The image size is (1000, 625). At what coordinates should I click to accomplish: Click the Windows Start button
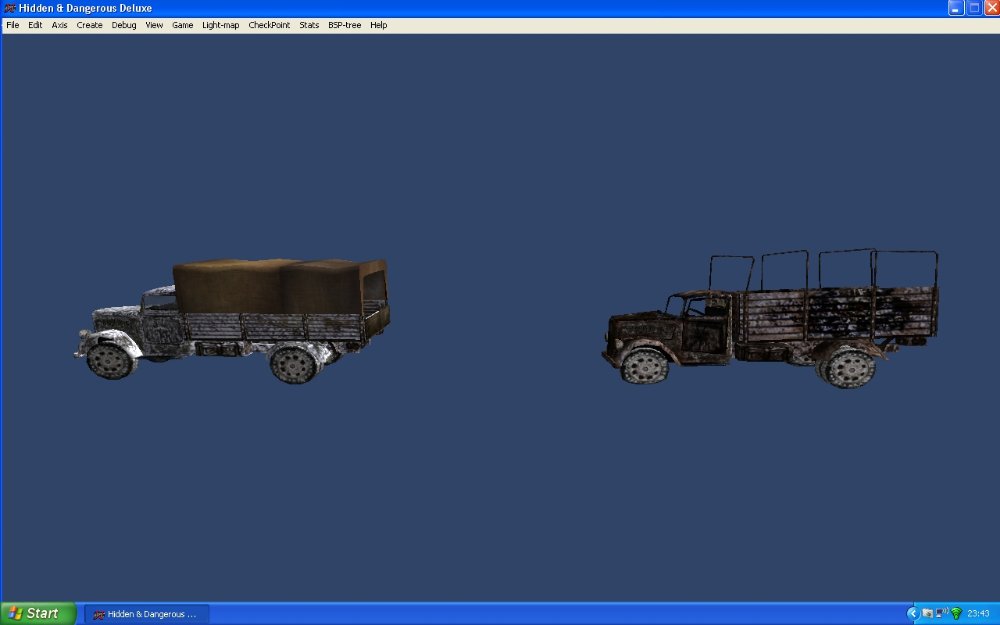(38, 614)
